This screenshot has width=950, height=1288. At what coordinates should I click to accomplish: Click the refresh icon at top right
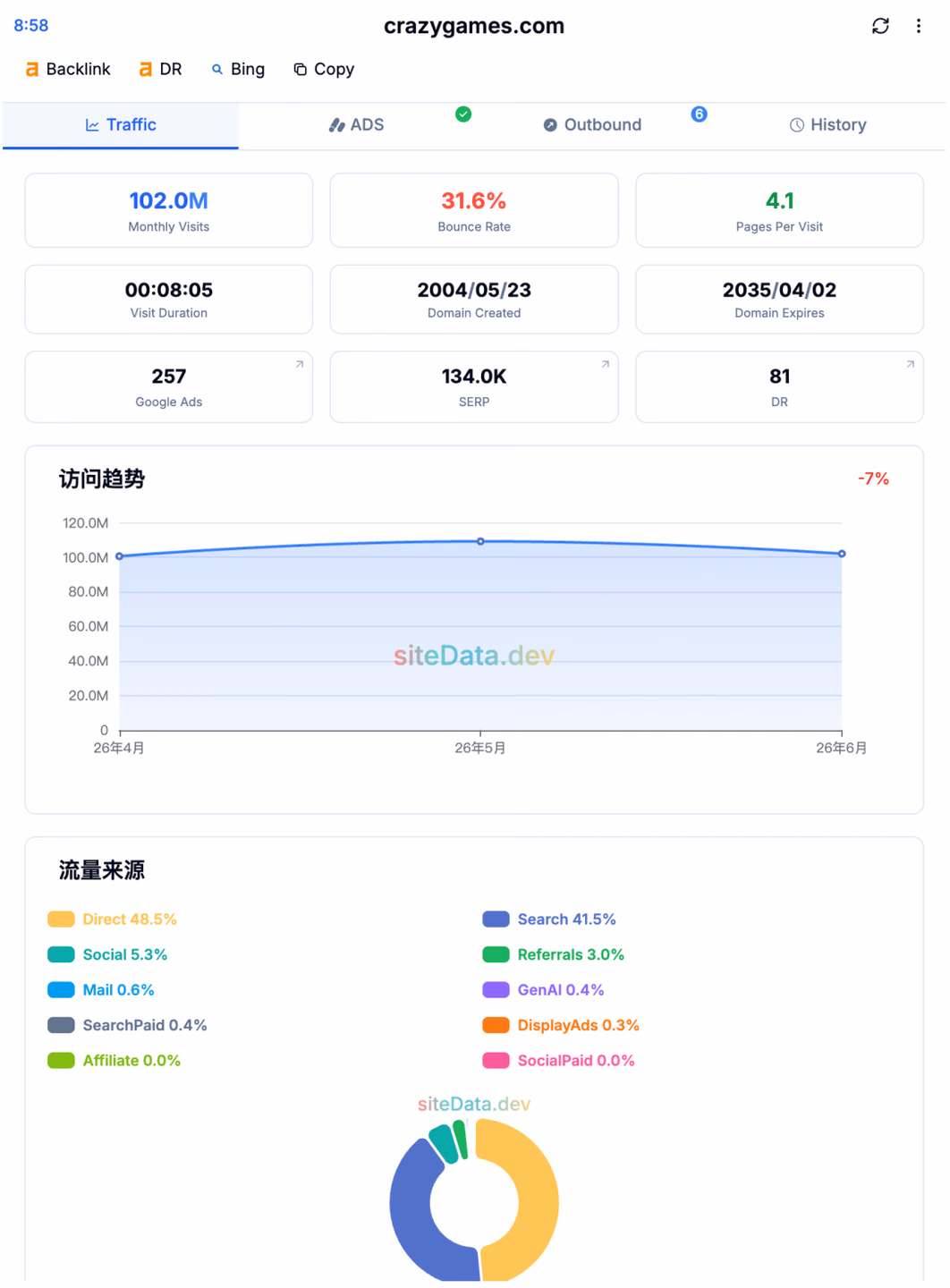(x=880, y=26)
